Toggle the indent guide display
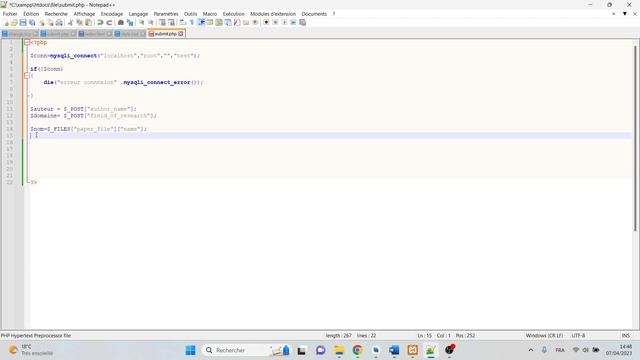 coord(201,22)
